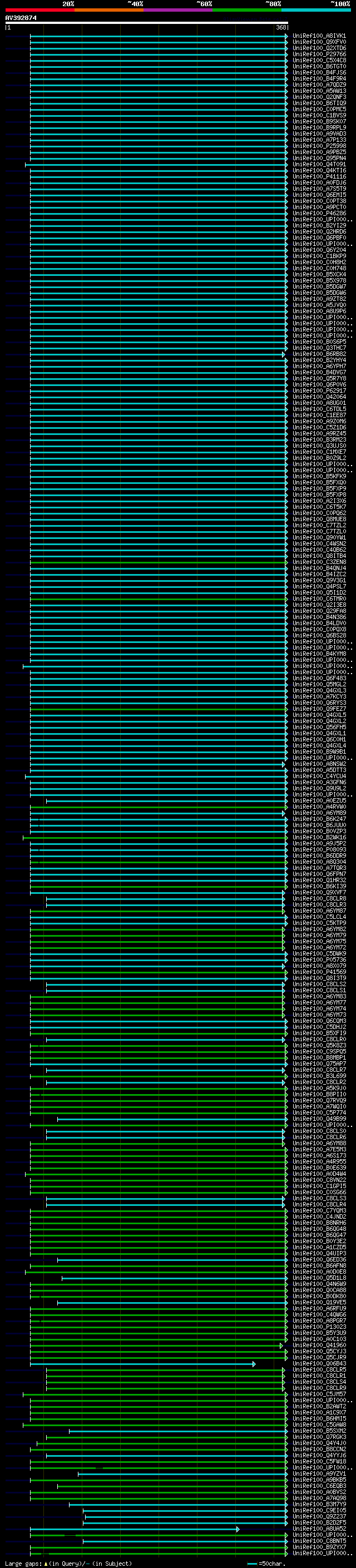Select hit UniRef100_P62917
This screenshot has height=1568, width=356.
(x=319, y=391)
